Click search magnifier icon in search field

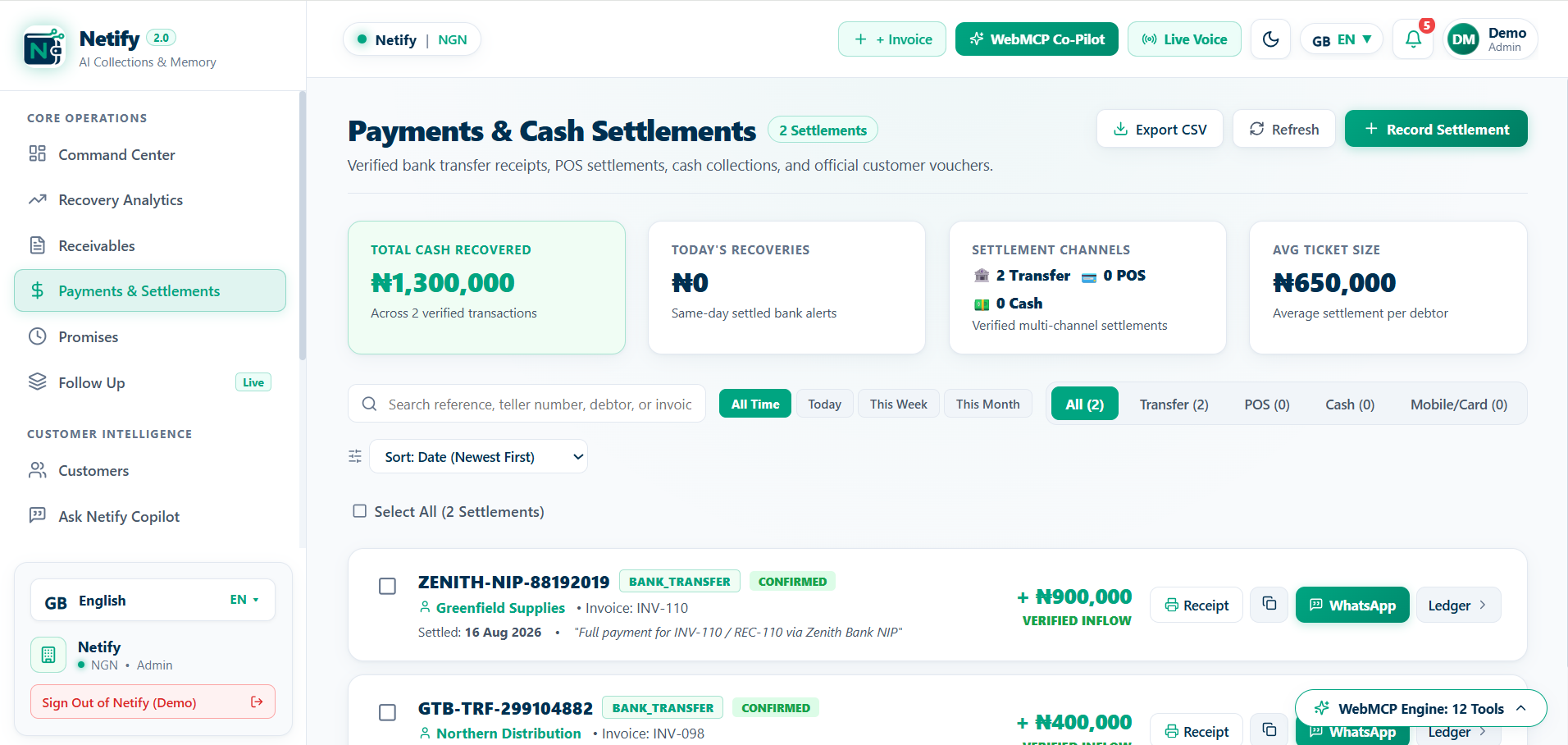click(x=369, y=404)
